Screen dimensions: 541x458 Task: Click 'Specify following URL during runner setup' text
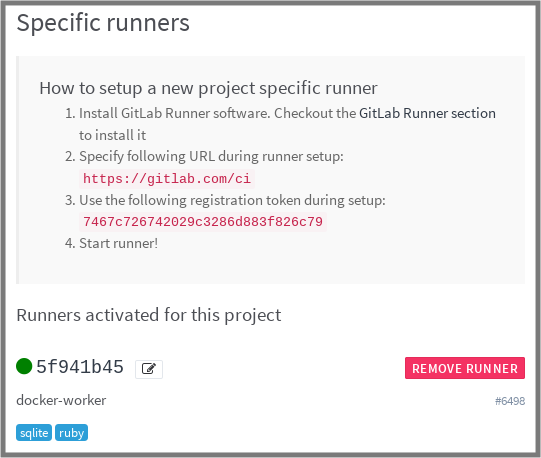point(211,156)
